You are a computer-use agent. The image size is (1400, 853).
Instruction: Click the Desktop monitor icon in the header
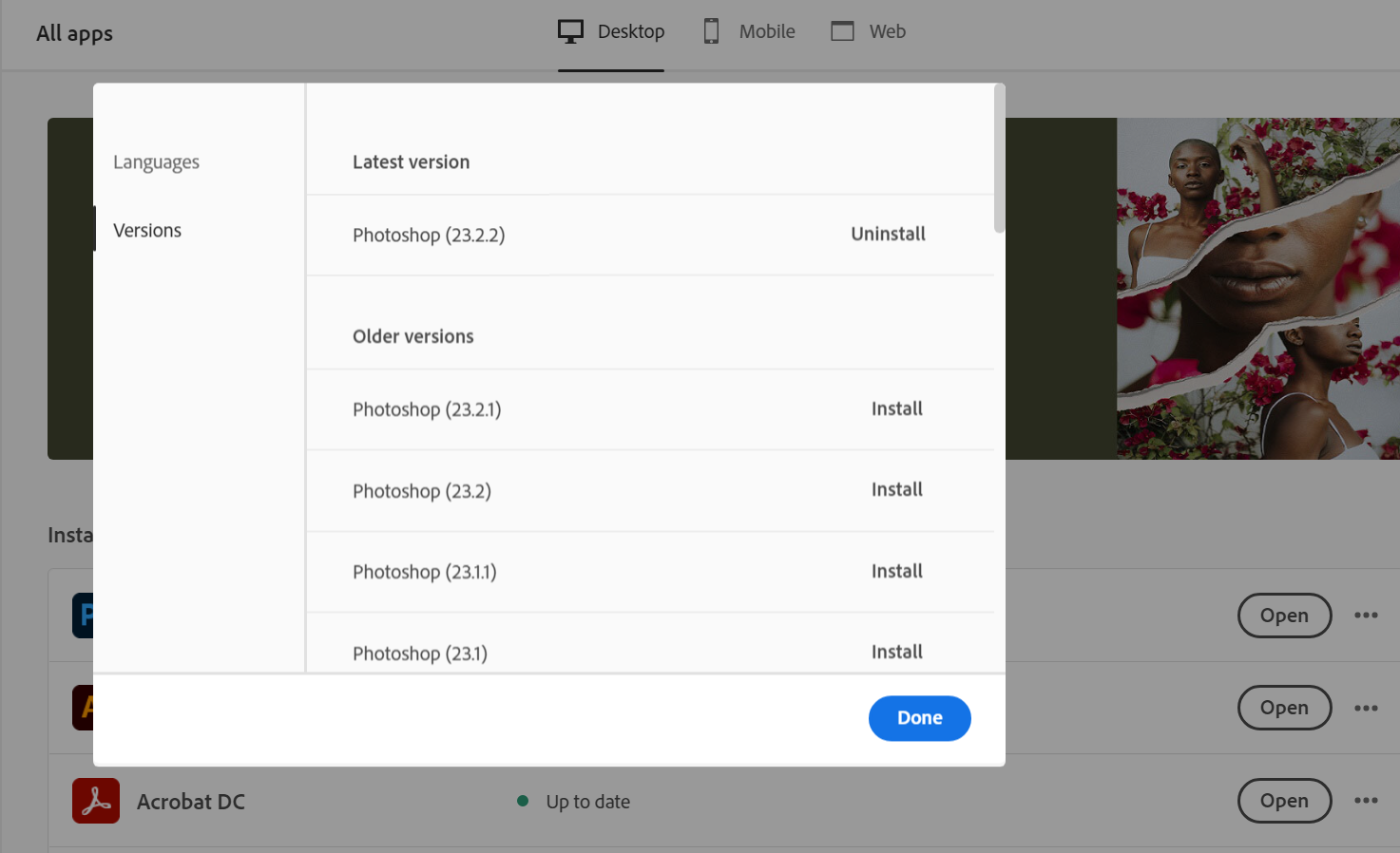click(570, 30)
